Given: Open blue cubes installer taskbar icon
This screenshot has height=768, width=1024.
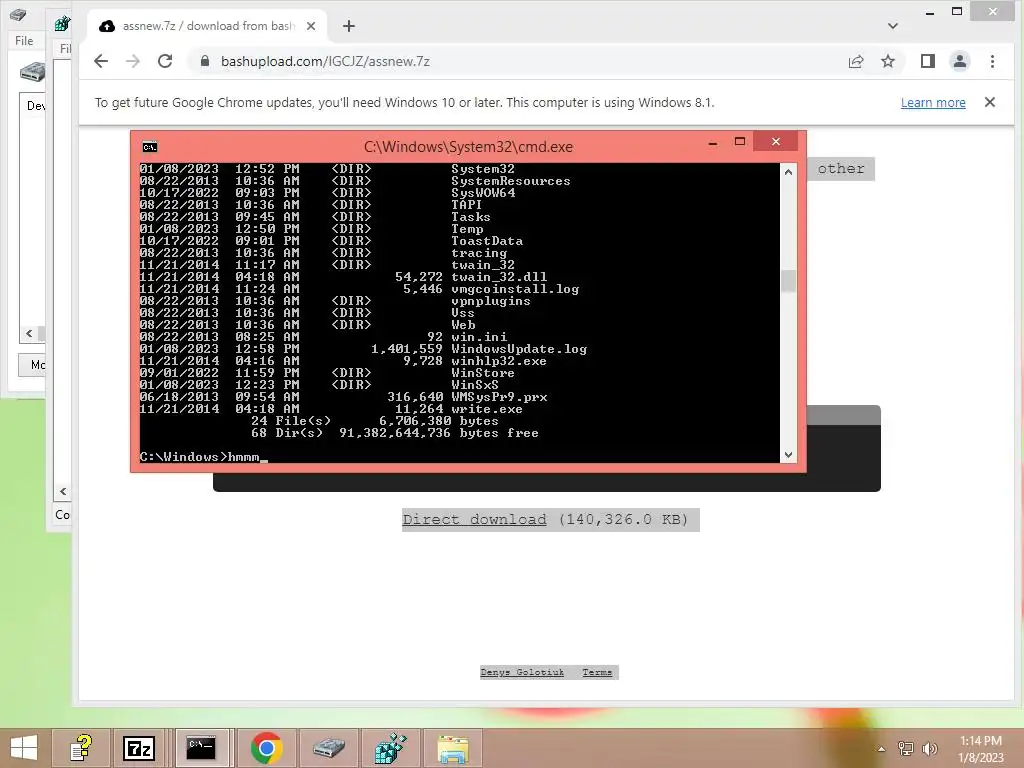Looking at the screenshot, I should (391, 748).
